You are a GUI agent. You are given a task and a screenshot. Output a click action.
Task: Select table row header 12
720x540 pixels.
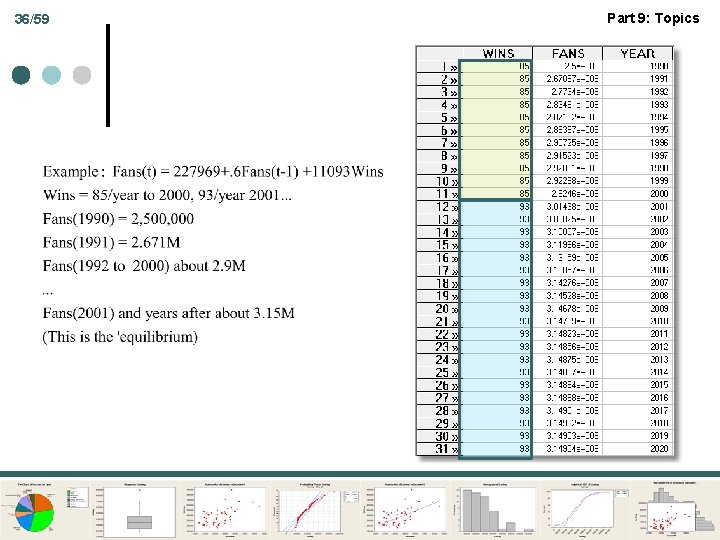click(438, 207)
